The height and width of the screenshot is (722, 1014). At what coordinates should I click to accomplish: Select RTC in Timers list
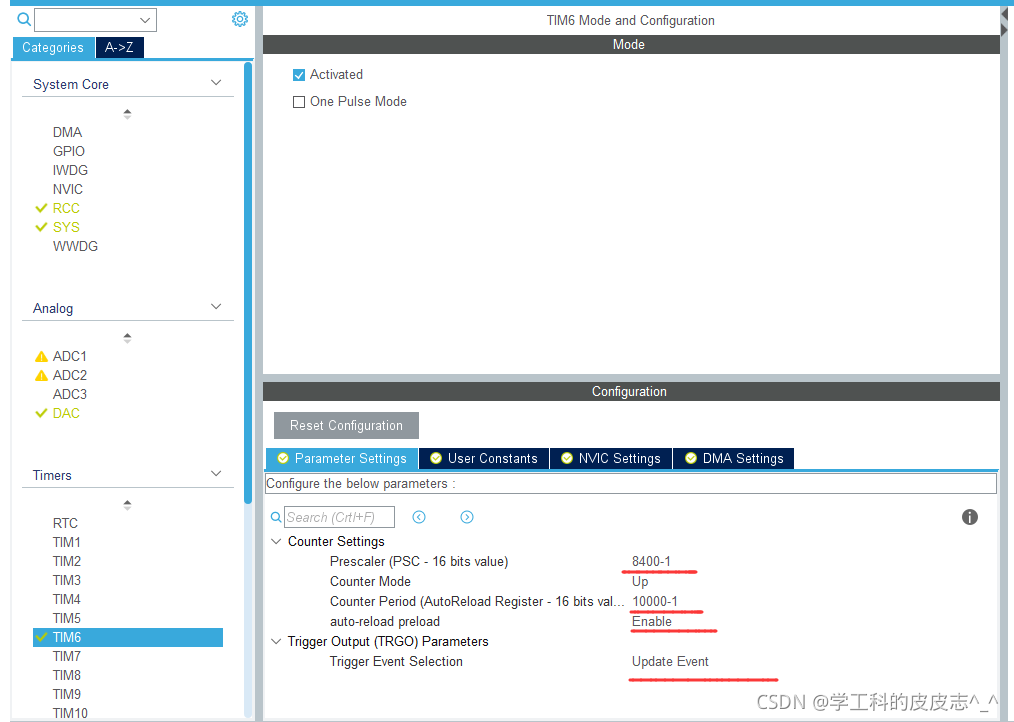tap(65, 523)
